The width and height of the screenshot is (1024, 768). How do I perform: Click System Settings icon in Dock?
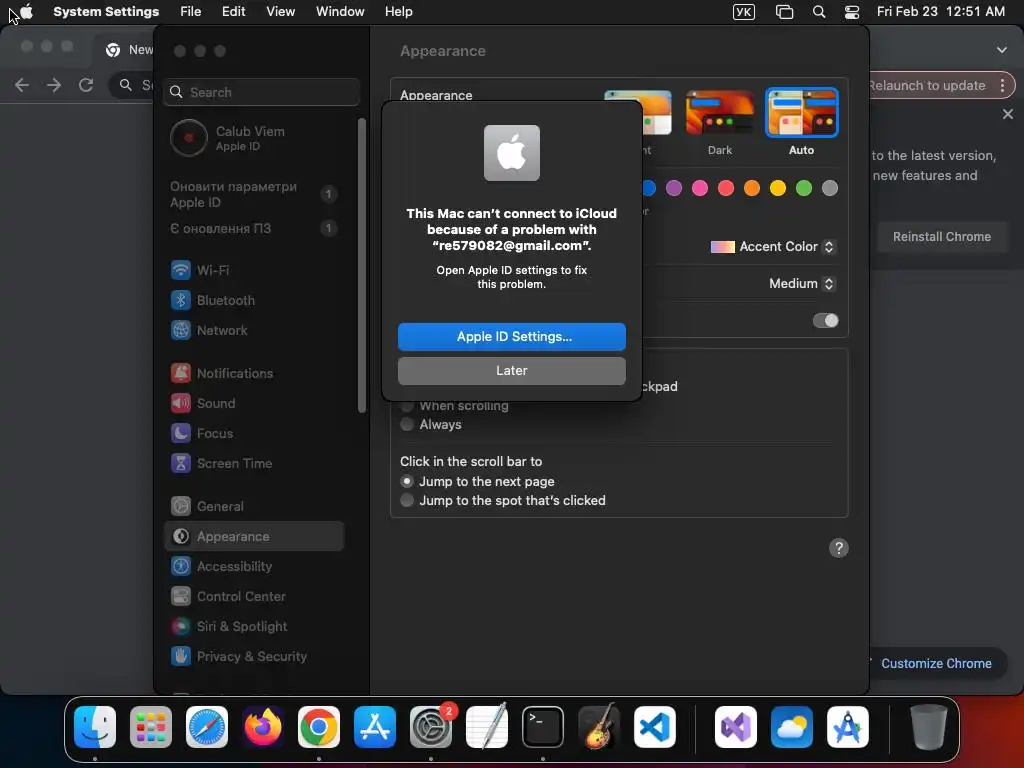(431, 727)
